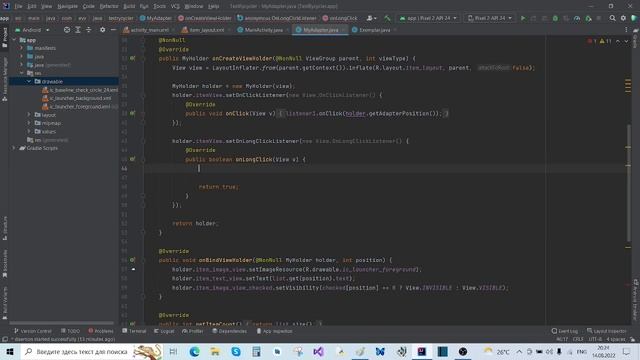The height and width of the screenshot is (360, 640).
Task: Open Skype from the Windows taskbar
Action: tap(236, 351)
